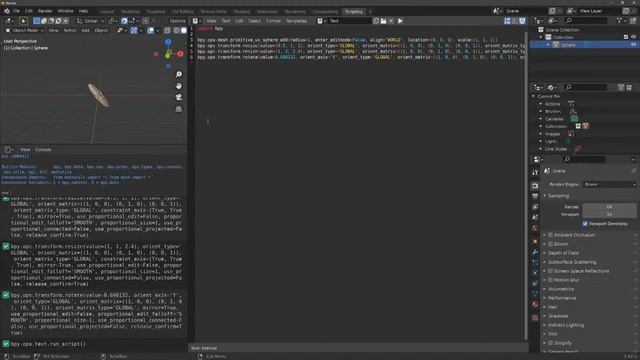
Task: Open the Templates menu in text editor
Action: [296, 21]
